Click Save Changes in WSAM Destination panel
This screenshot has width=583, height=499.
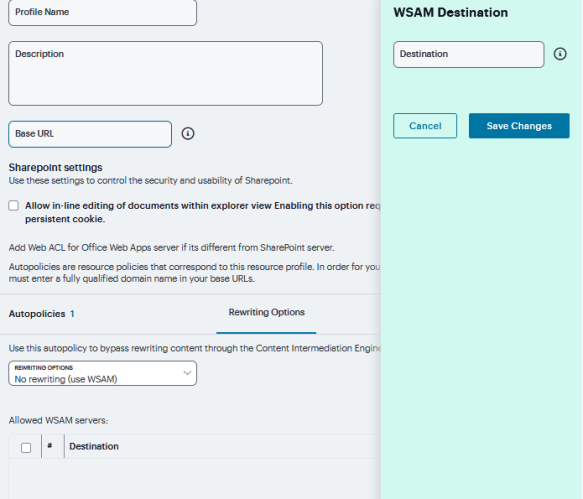tap(519, 126)
